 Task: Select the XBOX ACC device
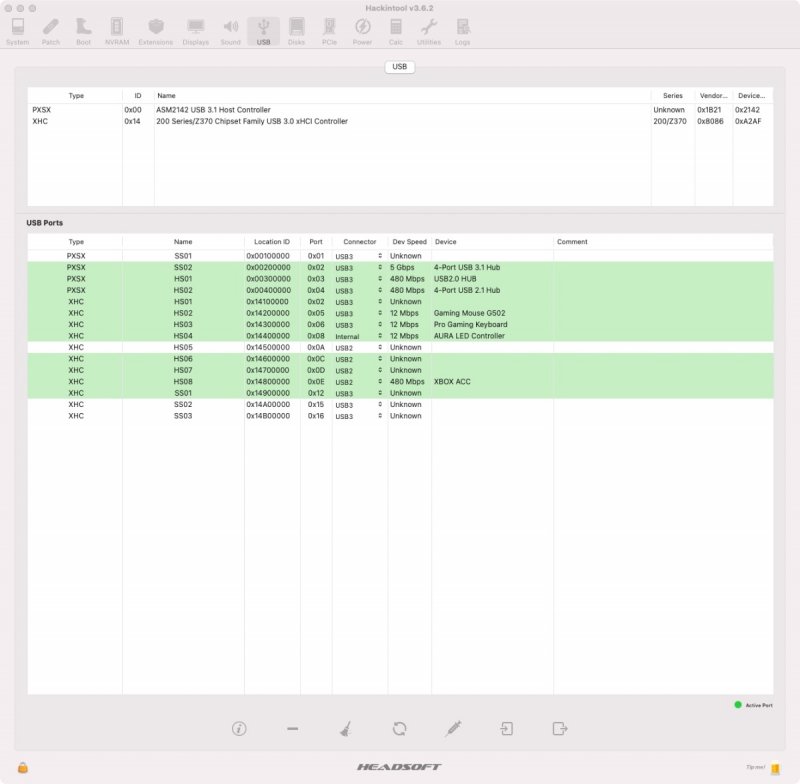[x=452, y=382]
